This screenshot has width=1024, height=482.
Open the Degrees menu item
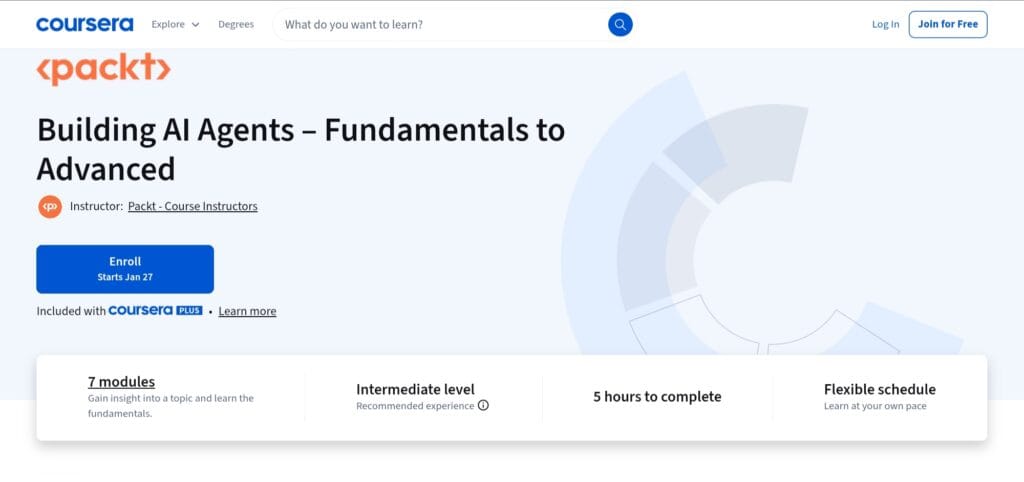tap(236, 25)
